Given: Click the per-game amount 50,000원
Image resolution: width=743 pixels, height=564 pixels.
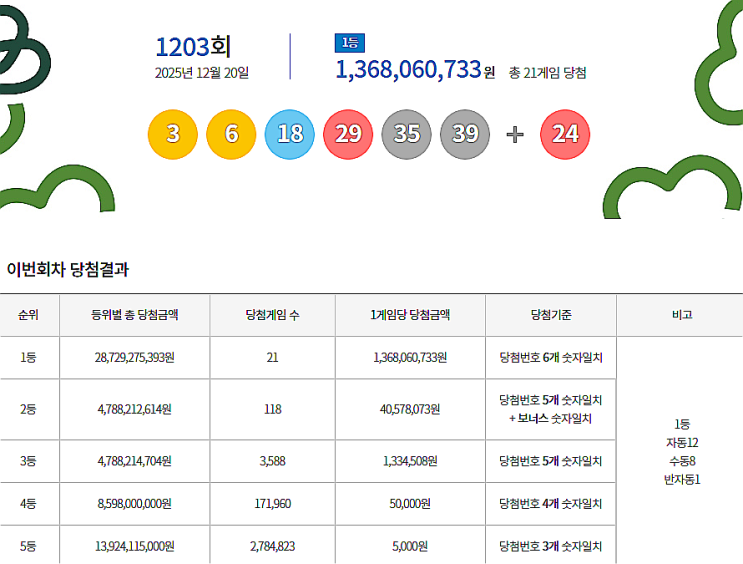Looking at the screenshot, I should pyautogui.click(x=410, y=503).
